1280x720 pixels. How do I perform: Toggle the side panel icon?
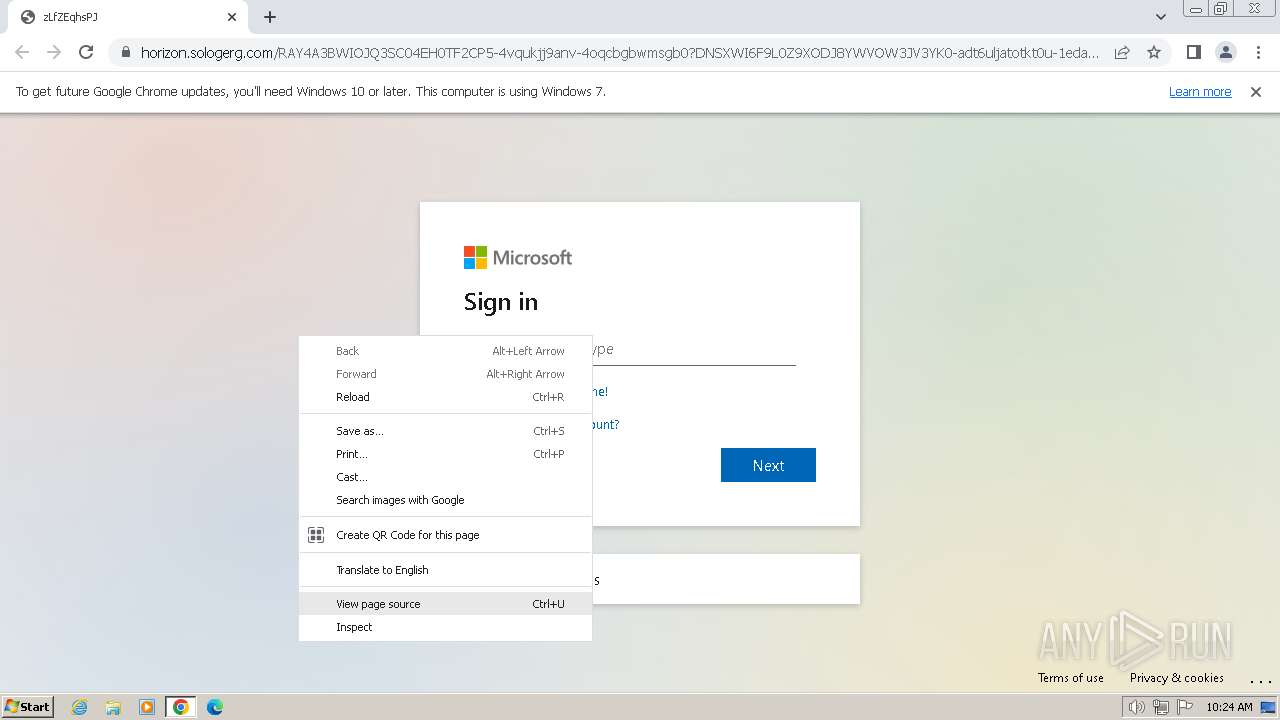pos(1193,52)
